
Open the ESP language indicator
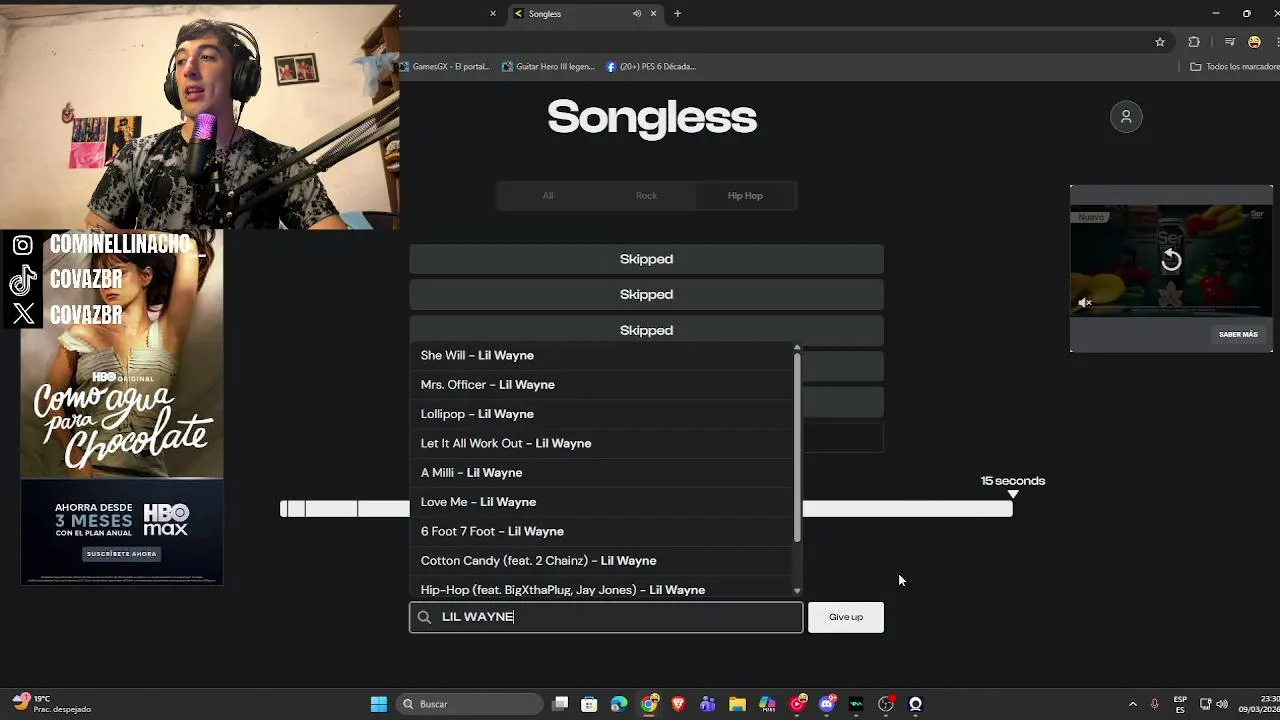[x=1180, y=704]
